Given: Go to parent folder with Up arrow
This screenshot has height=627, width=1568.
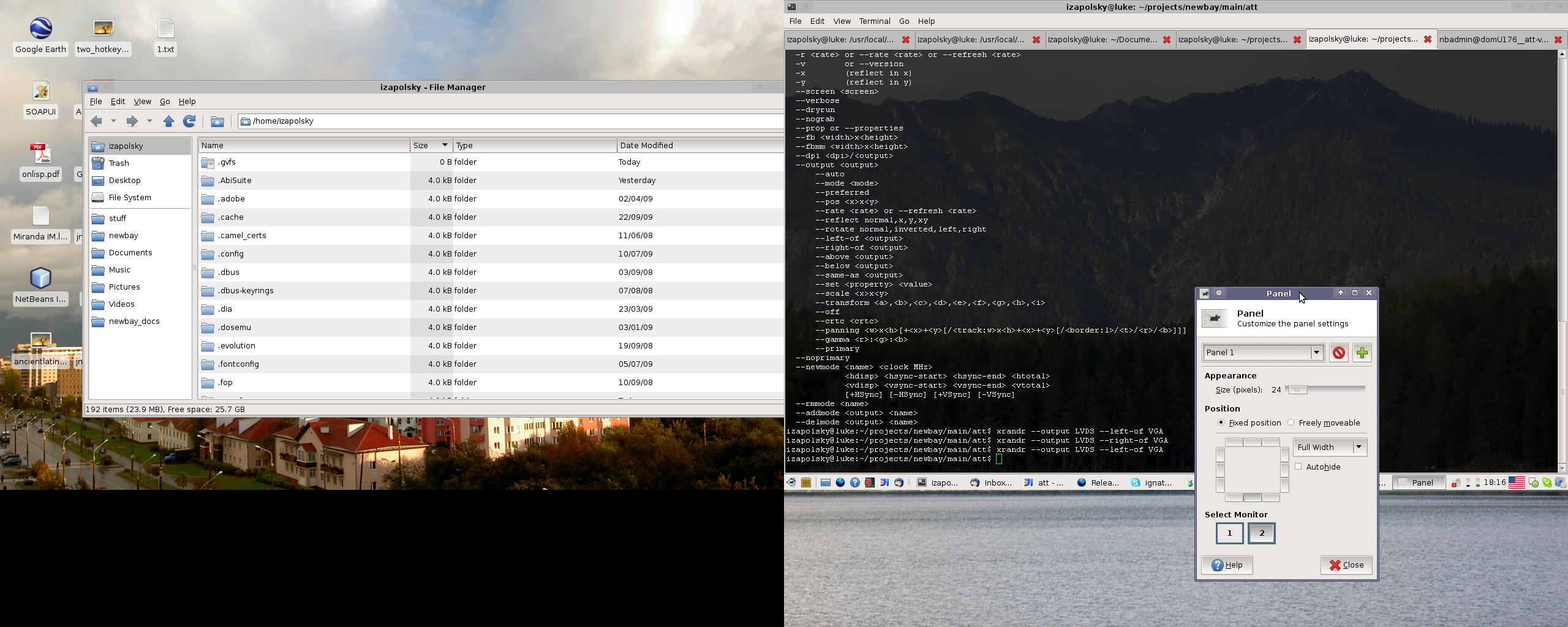Looking at the screenshot, I should click(168, 121).
